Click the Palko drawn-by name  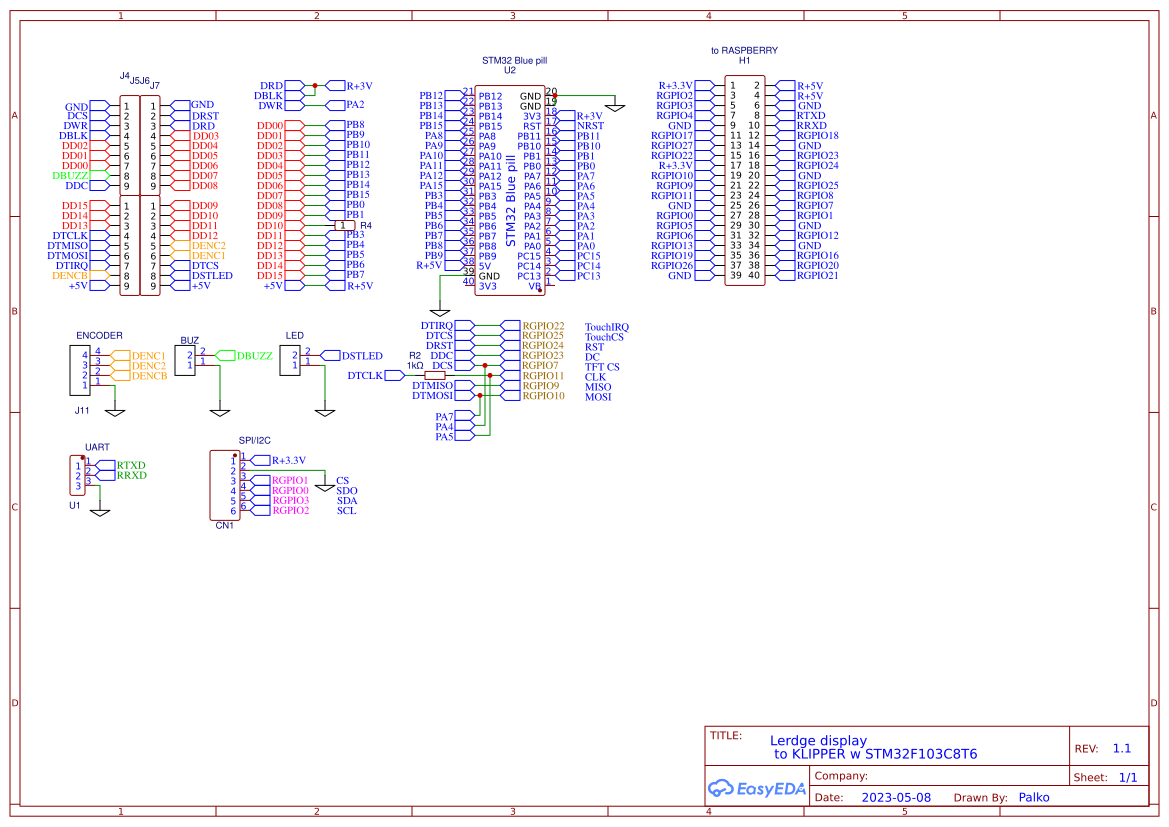(x=1034, y=797)
